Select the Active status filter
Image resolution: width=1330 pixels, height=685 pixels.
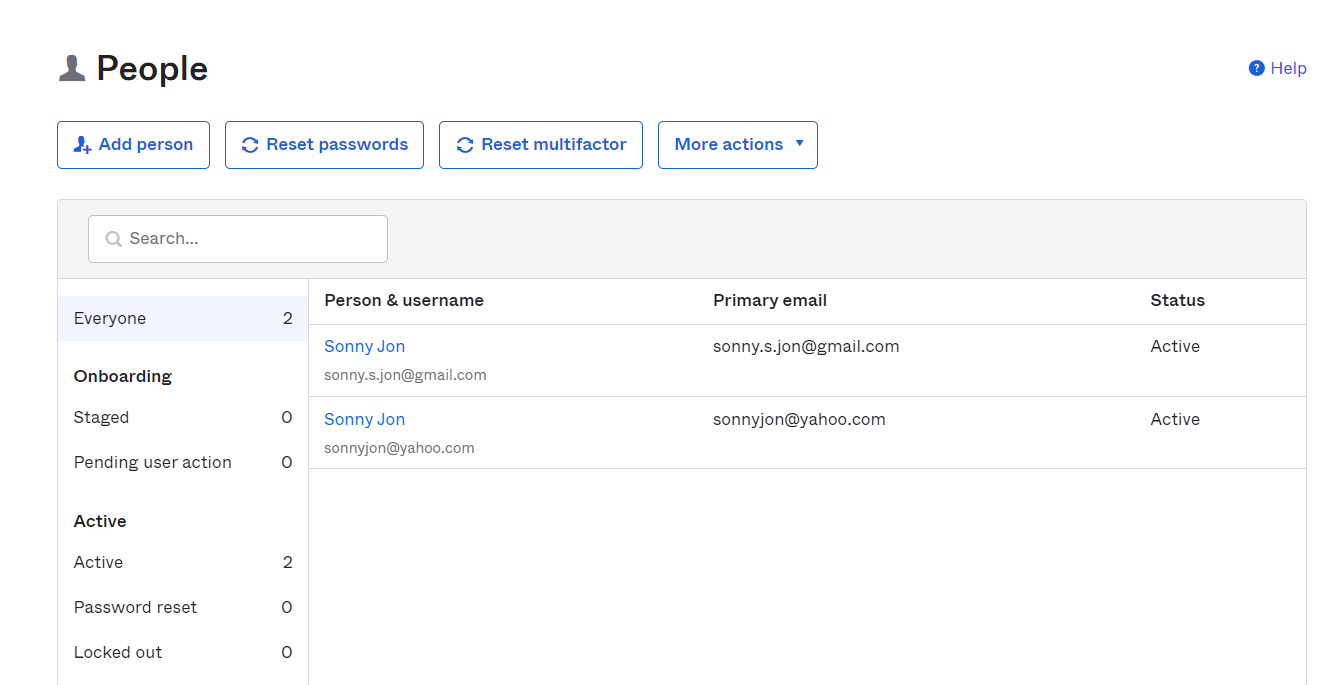[98, 561]
